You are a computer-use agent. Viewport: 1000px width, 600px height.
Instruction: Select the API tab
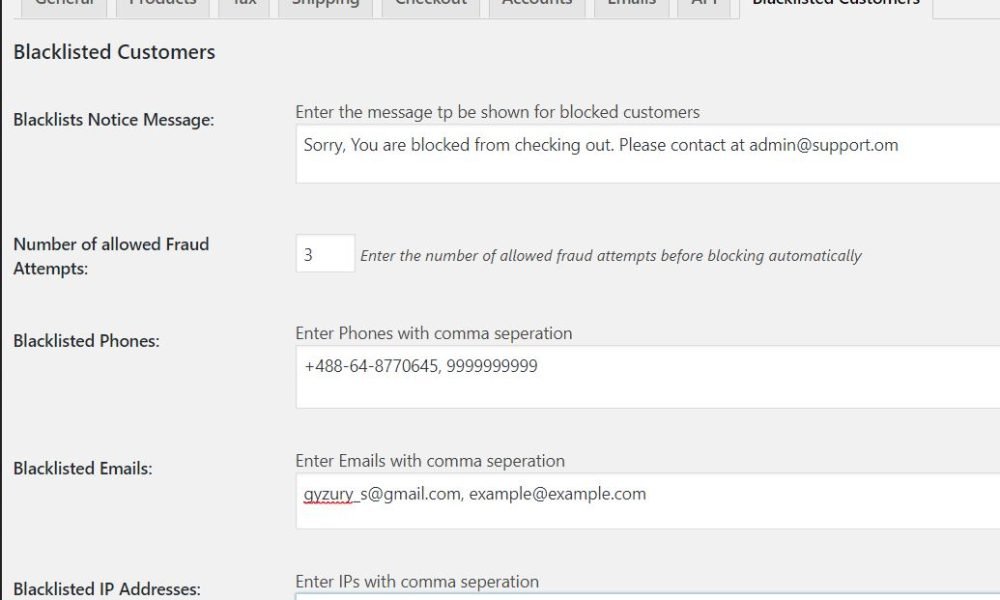point(704,6)
